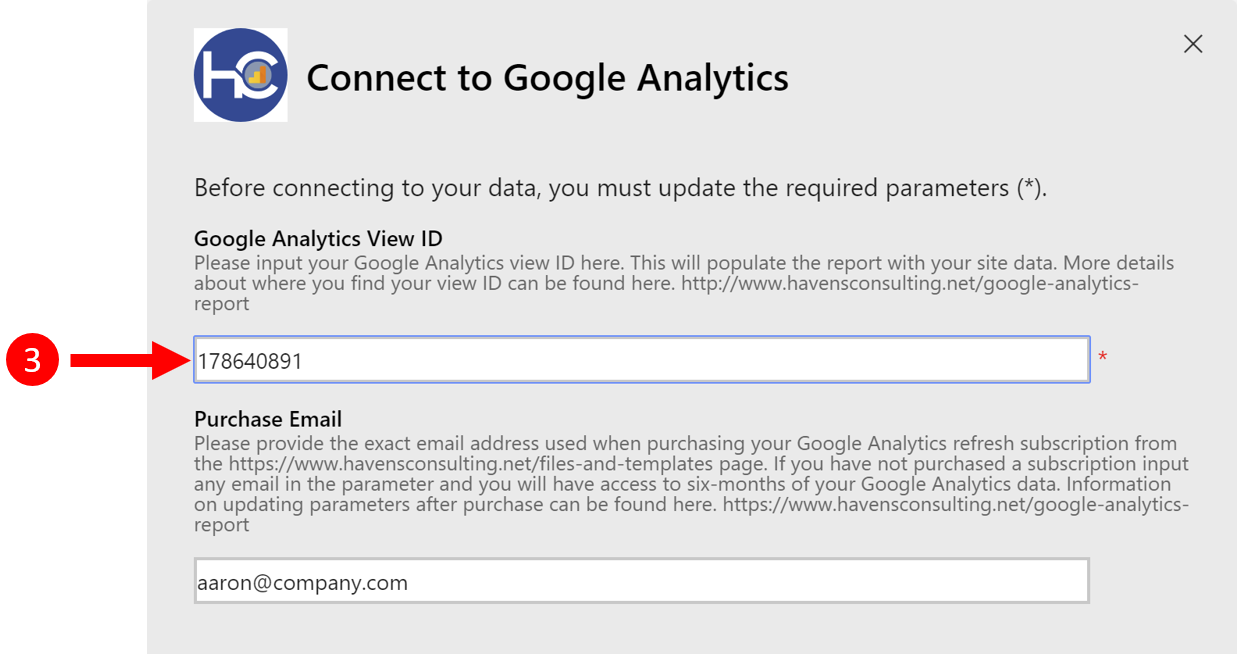
Task: Focus the Google Analytics View ID field
Action: click(640, 360)
